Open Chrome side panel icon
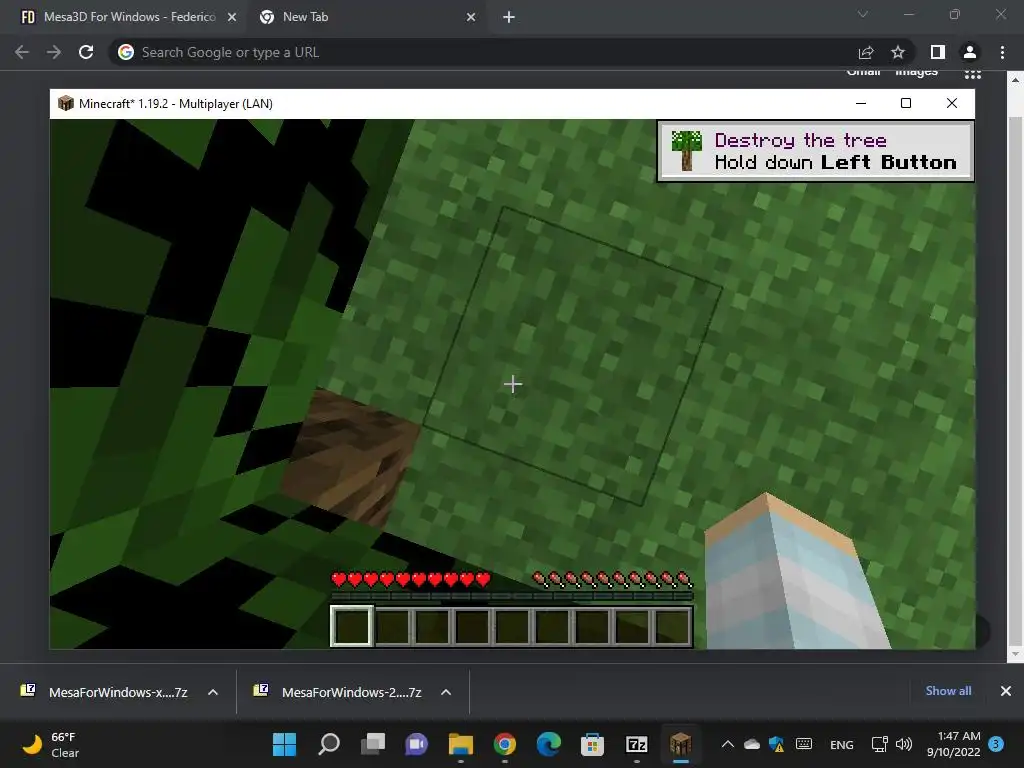This screenshot has height=768, width=1024. tap(938, 52)
